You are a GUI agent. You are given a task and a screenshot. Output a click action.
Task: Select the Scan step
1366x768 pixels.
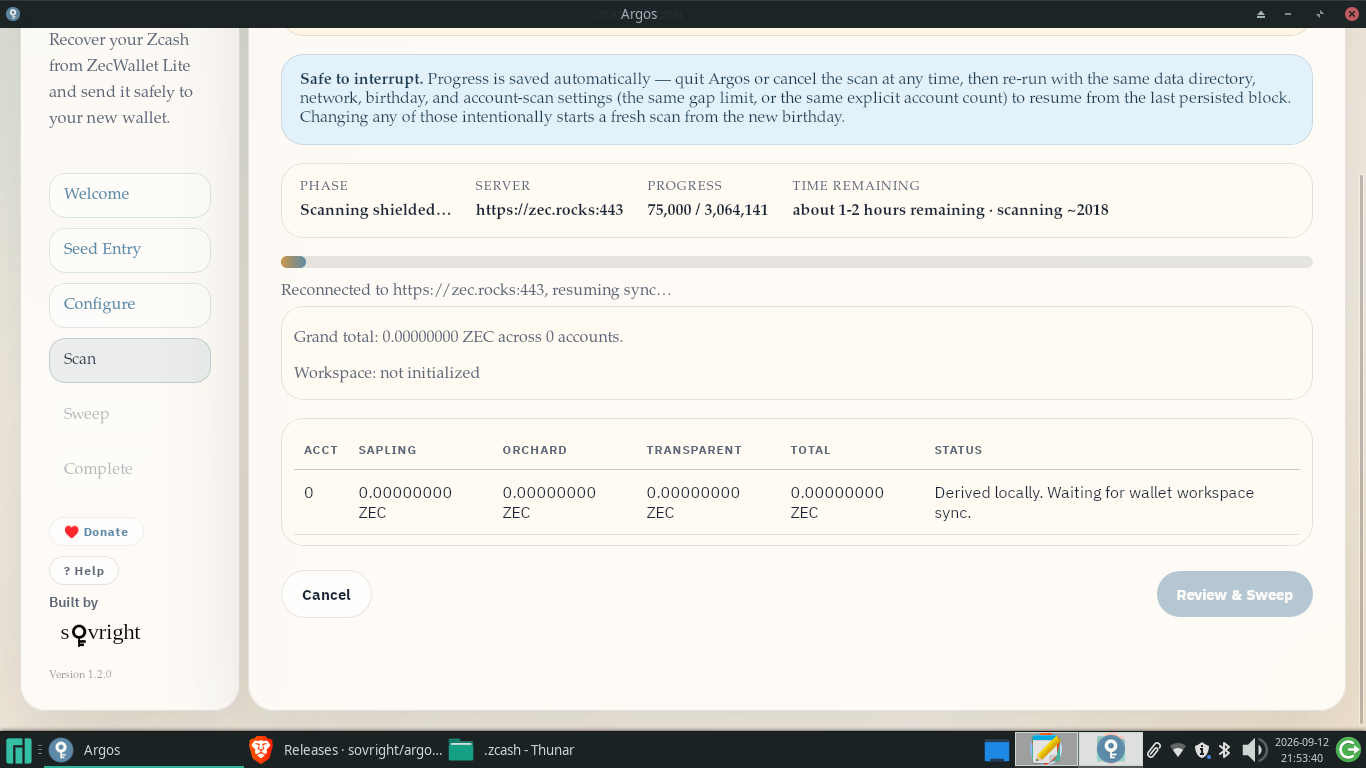pyautogui.click(x=130, y=360)
